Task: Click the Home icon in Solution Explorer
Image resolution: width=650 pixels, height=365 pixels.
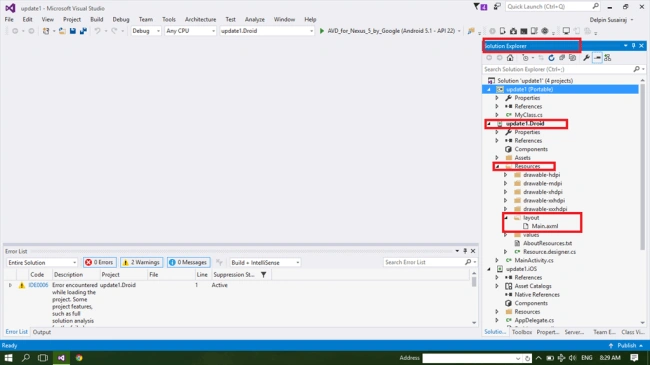Action: [510, 58]
